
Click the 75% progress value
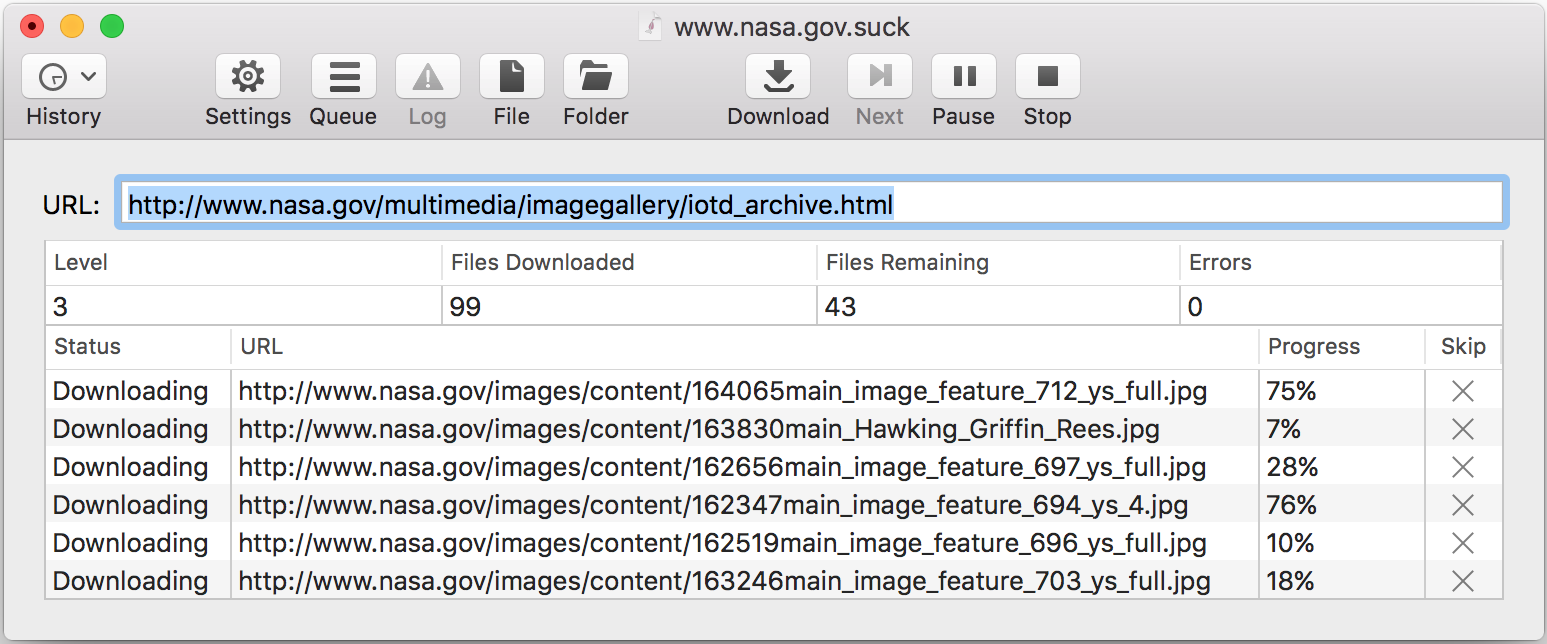click(1291, 391)
